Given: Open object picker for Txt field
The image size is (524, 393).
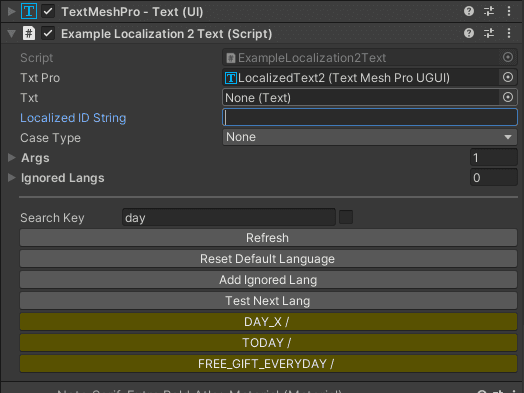Looking at the screenshot, I should tap(508, 97).
